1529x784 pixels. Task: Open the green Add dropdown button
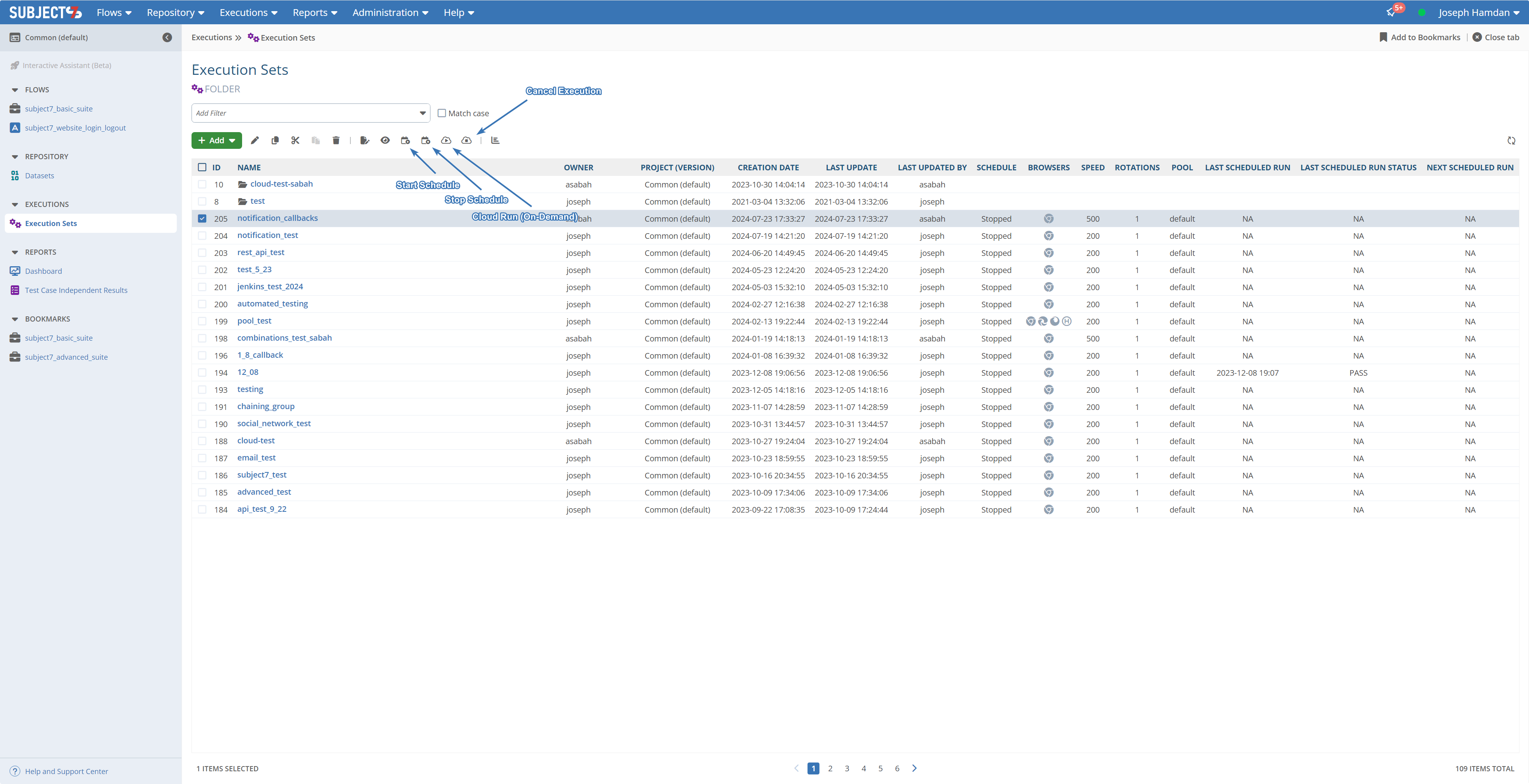pyautogui.click(x=217, y=140)
